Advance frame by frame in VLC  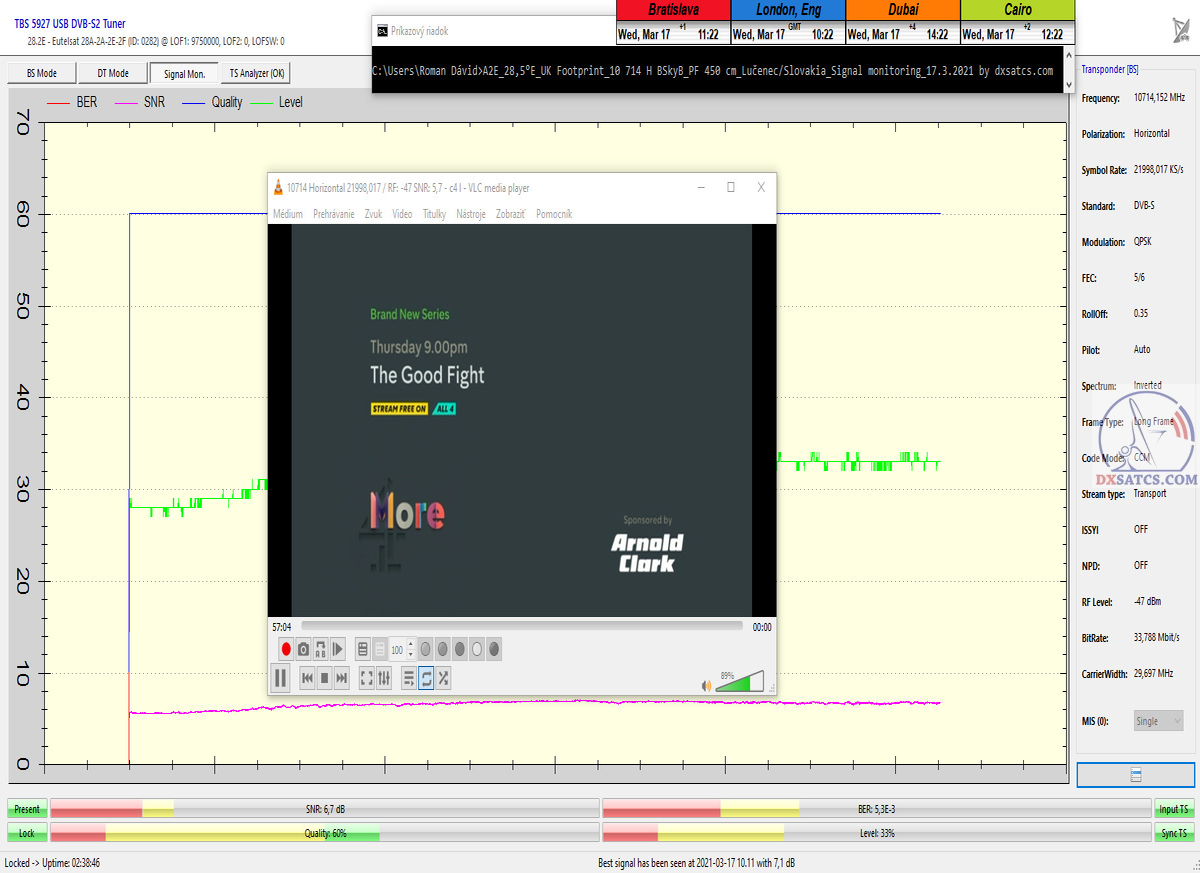click(x=338, y=649)
